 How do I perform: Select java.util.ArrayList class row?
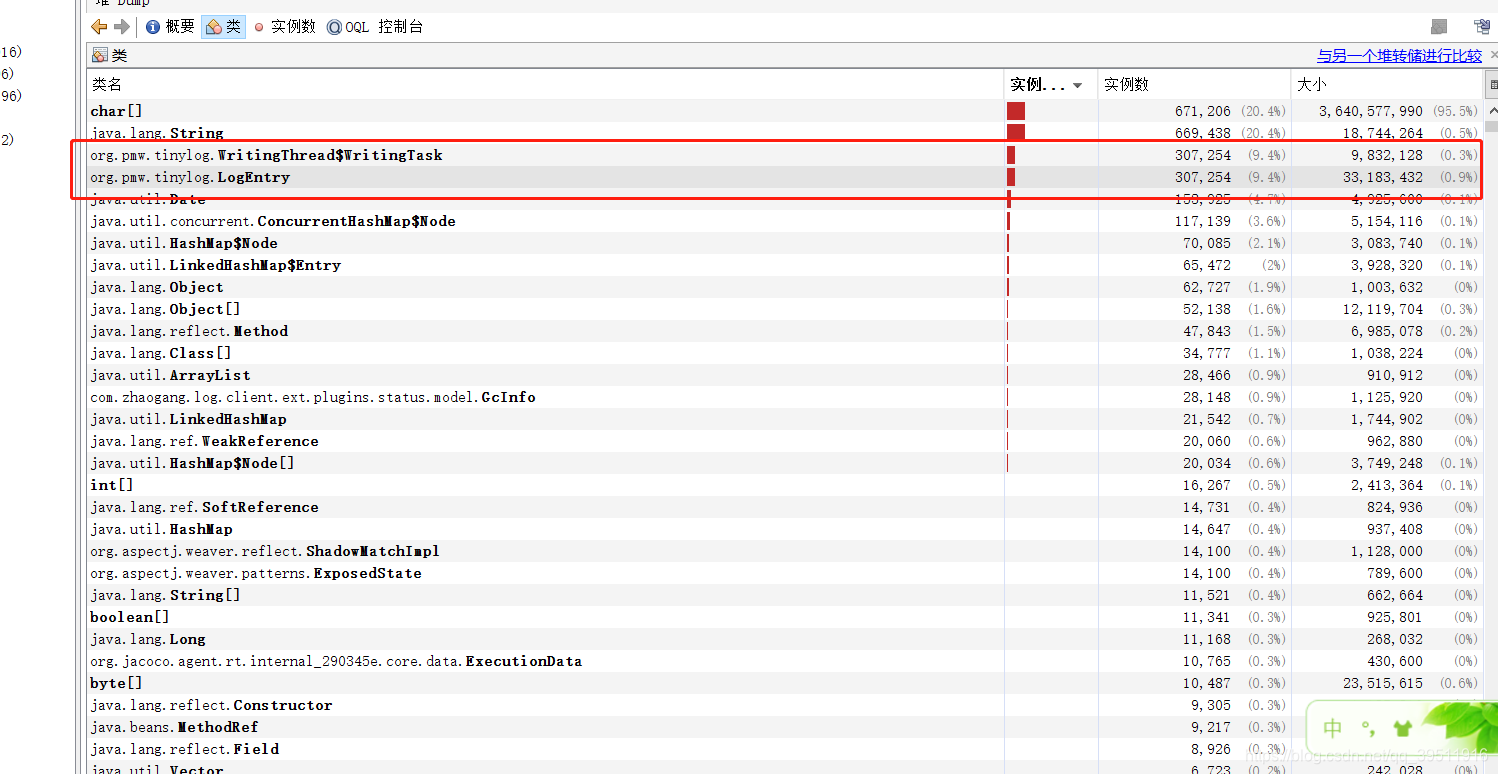785,375
